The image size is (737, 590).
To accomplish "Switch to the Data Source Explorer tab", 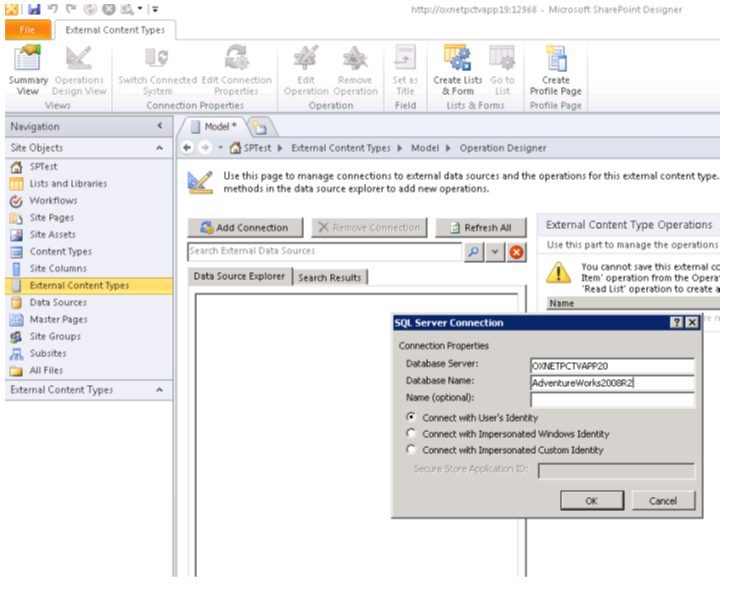I will tap(239, 276).
